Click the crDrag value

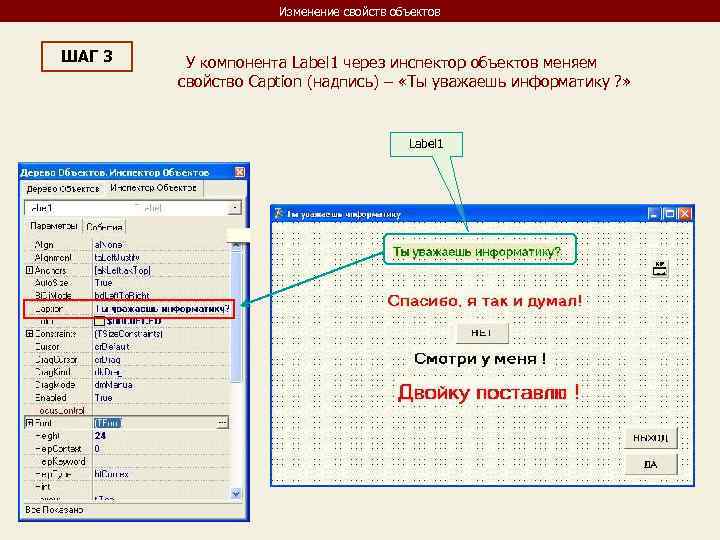pyautogui.click(x=107, y=360)
